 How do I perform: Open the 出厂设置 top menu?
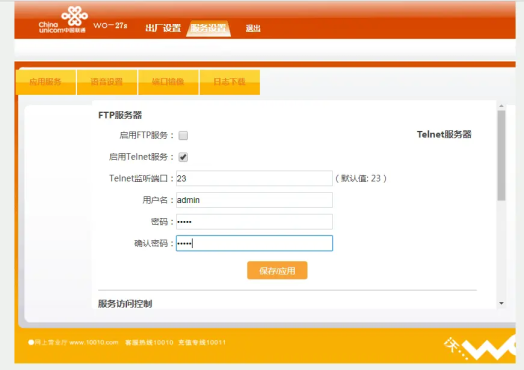[x=163, y=28]
